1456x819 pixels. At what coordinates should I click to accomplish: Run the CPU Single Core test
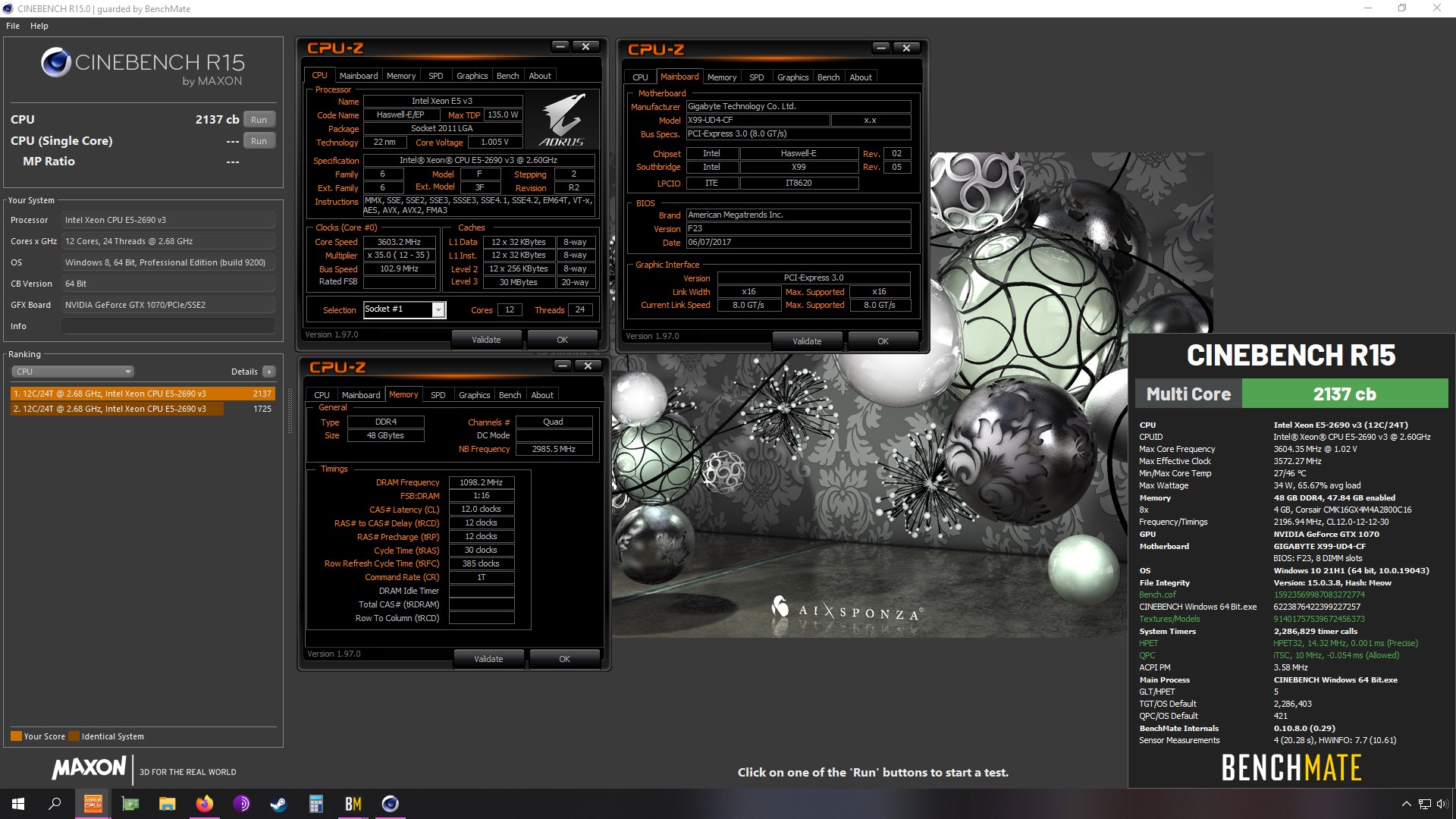coord(259,141)
